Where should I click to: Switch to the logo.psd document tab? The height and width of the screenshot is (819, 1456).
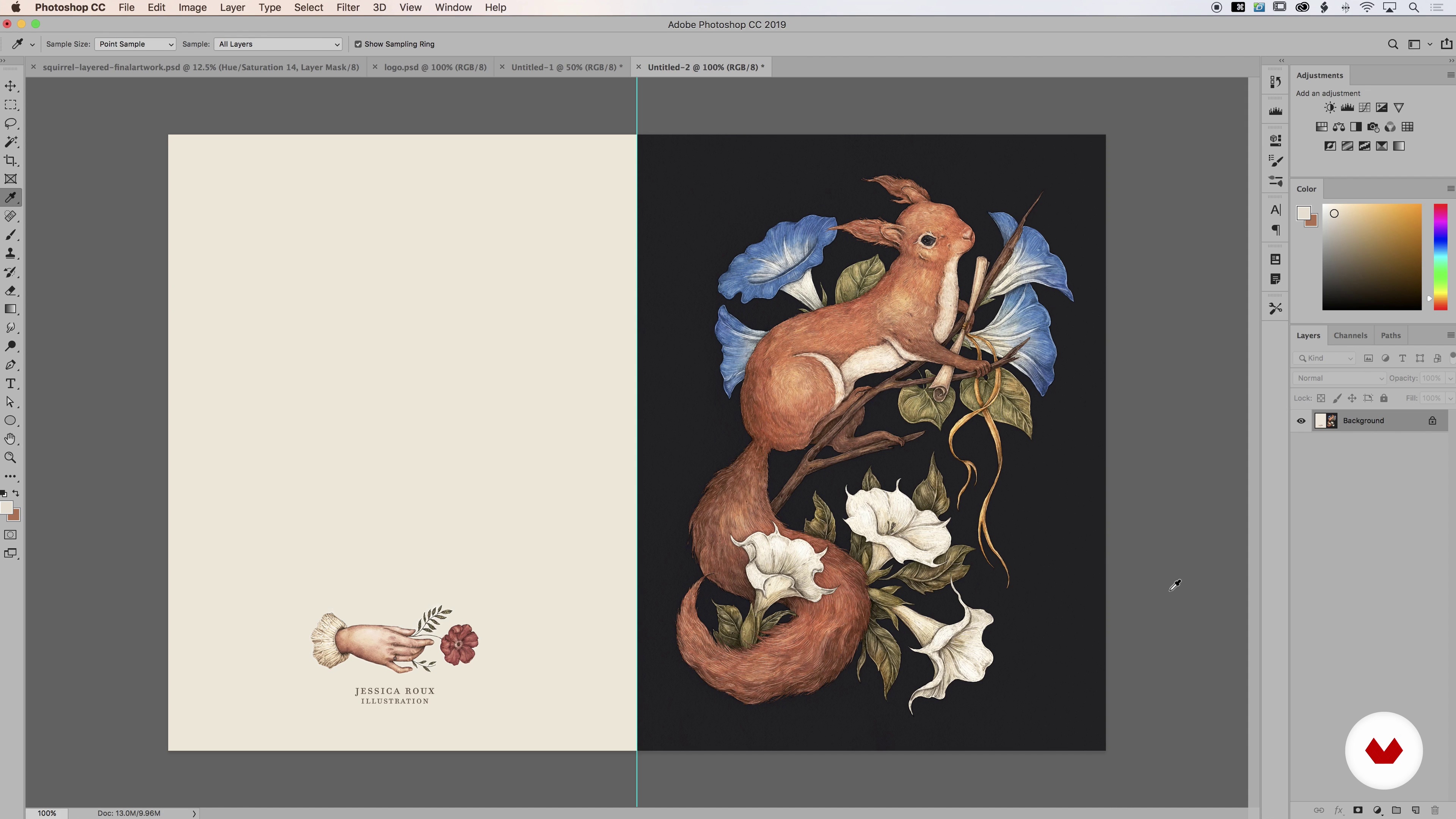coord(435,67)
